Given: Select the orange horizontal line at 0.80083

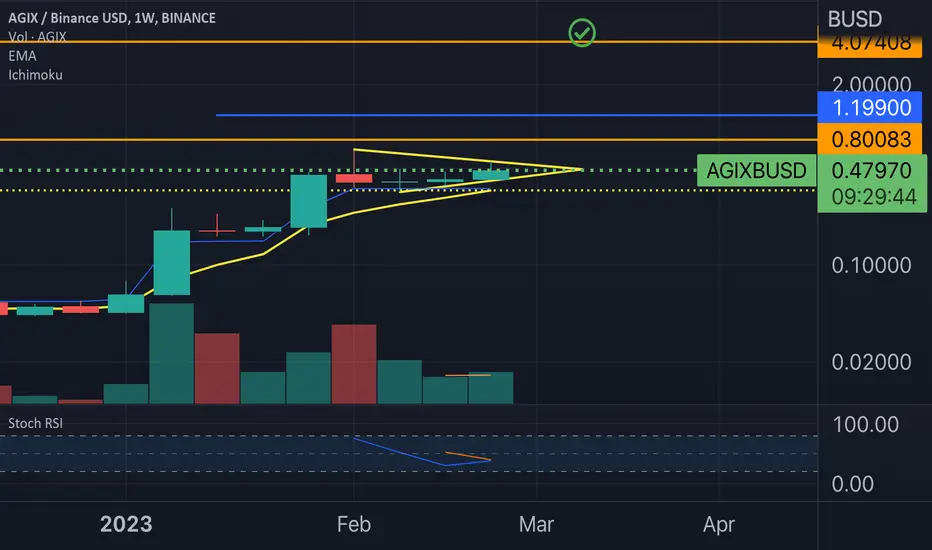Looking at the screenshot, I should (409, 140).
